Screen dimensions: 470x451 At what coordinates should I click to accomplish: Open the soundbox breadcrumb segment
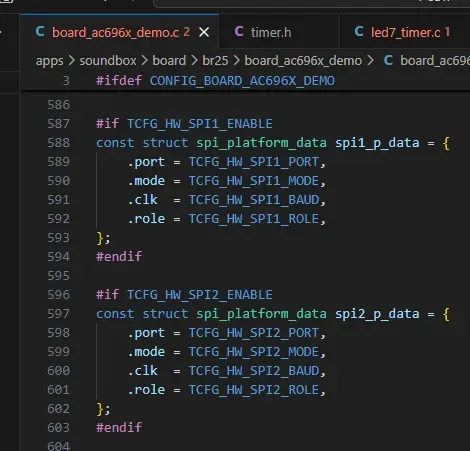click(x=108, y=61)
